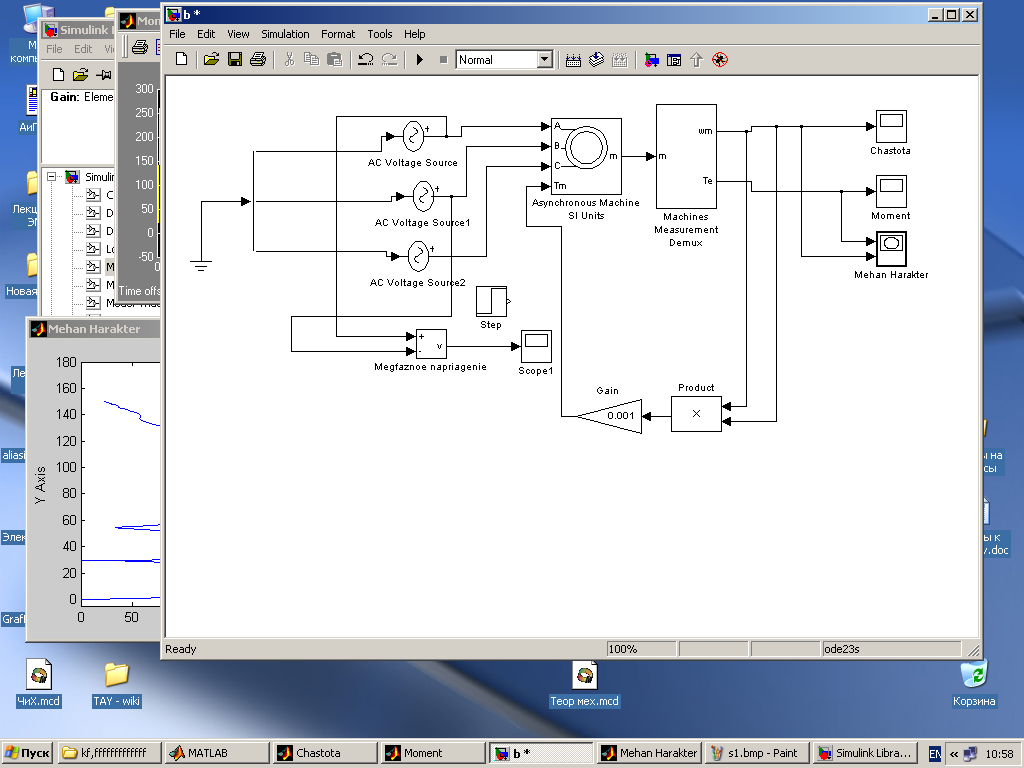
Task: Click the Пуск Start button
Action: coord(26,753)
